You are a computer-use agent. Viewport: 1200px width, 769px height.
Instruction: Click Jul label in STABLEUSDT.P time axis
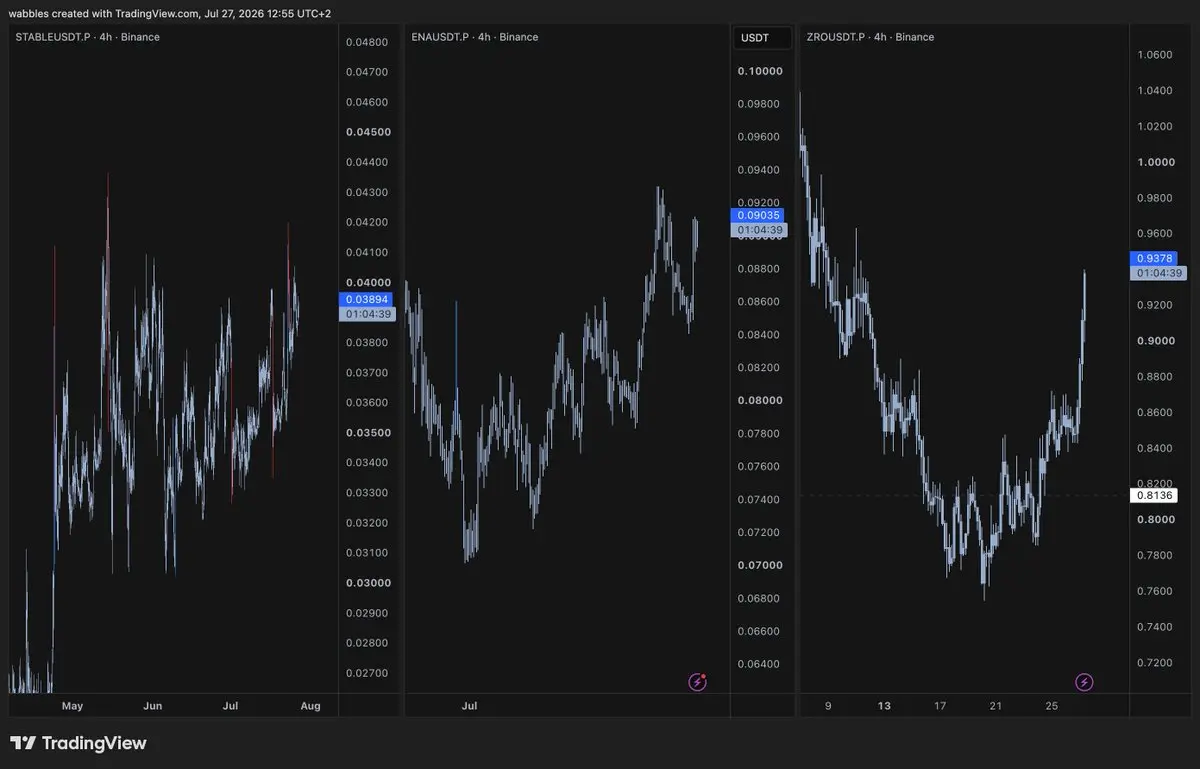[230, 706]
